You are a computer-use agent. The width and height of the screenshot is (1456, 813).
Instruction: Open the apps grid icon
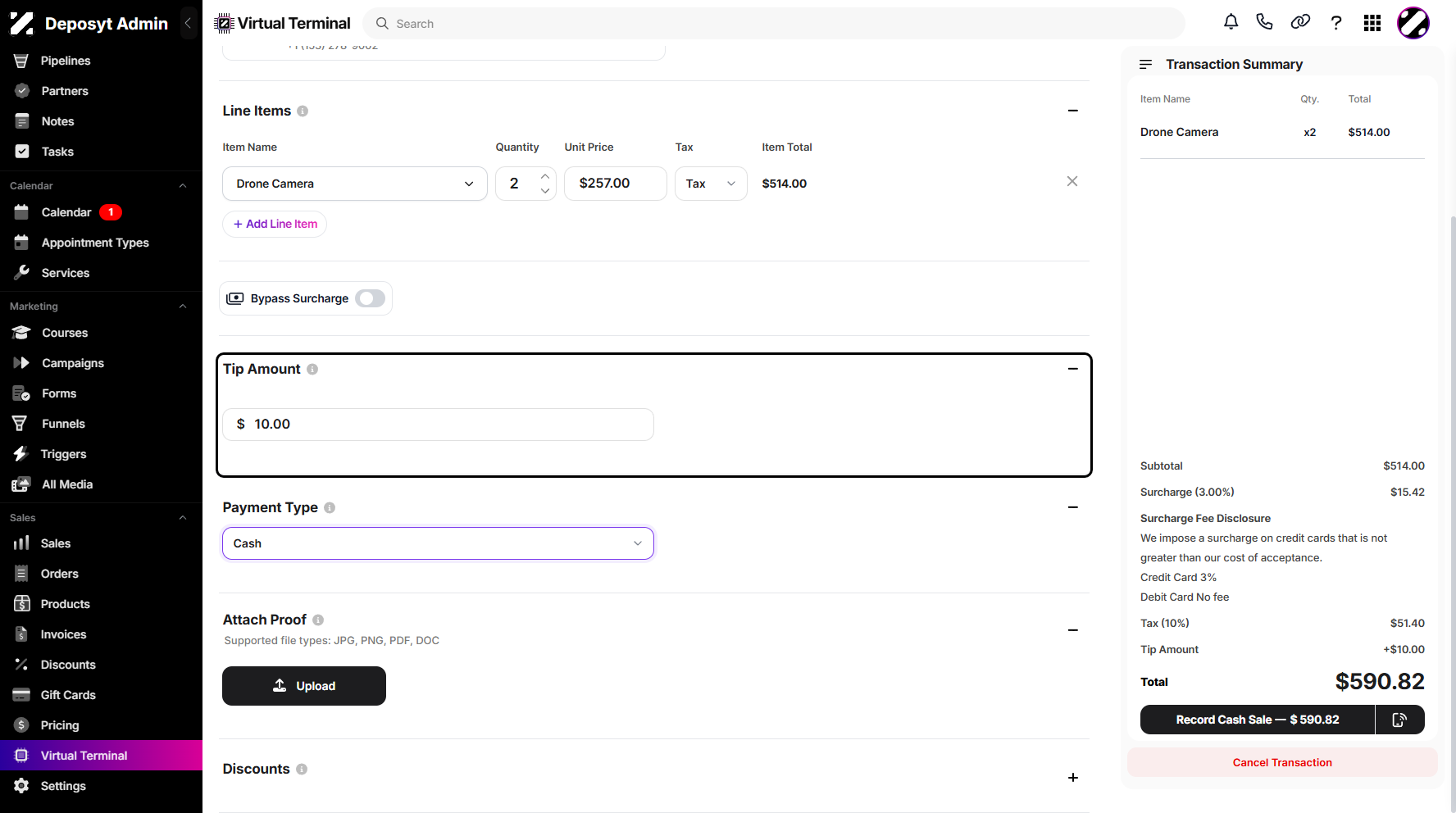click(x=1372, y=23)
